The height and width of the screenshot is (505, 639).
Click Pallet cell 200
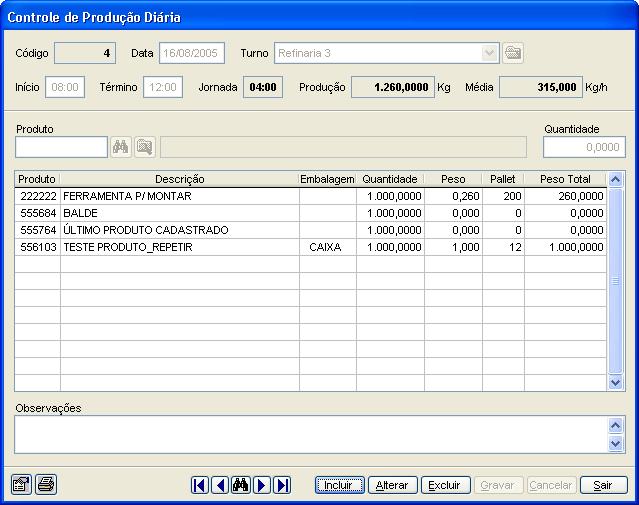tap(503, 196)
